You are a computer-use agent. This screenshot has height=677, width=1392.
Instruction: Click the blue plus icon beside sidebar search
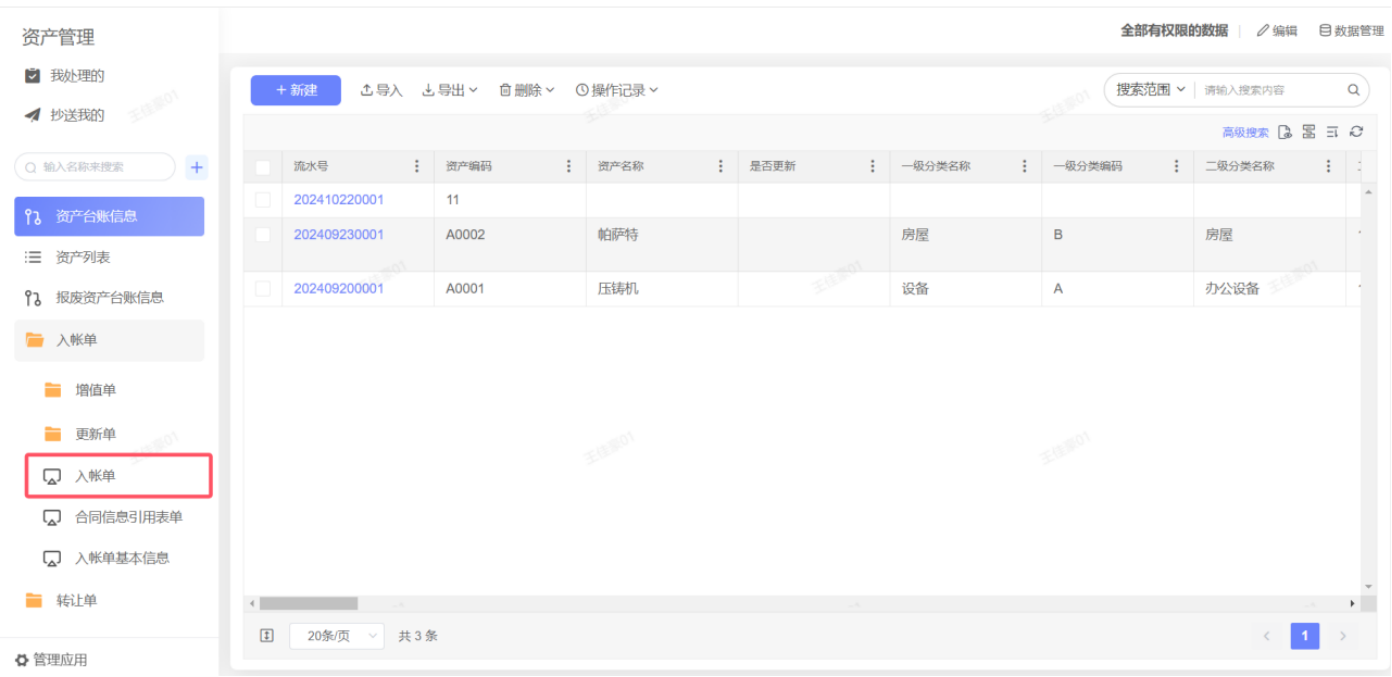pos(197,167)
